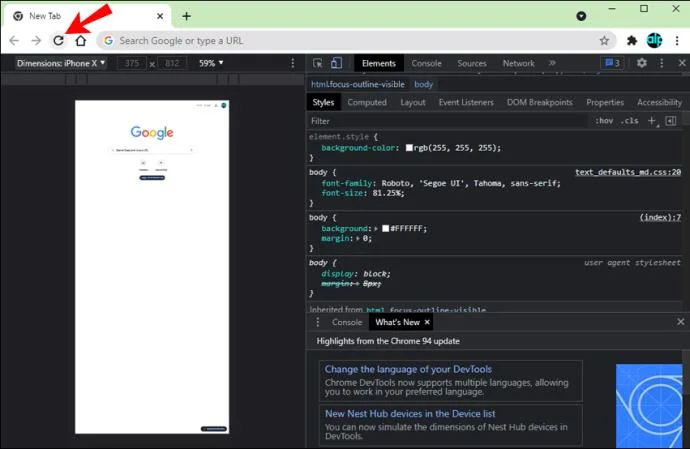Toggle the device toolbar icon

click(336, 63)
